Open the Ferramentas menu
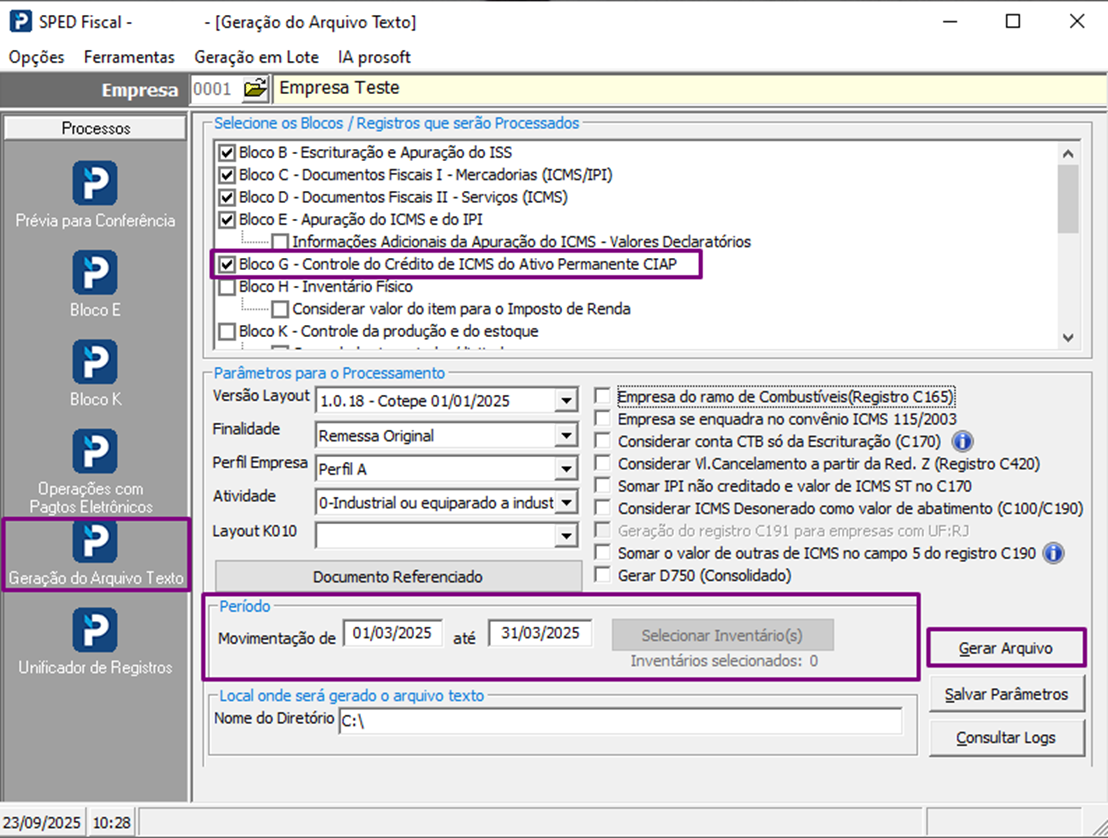The image size is (1108, 838). (x=129, y=57)
